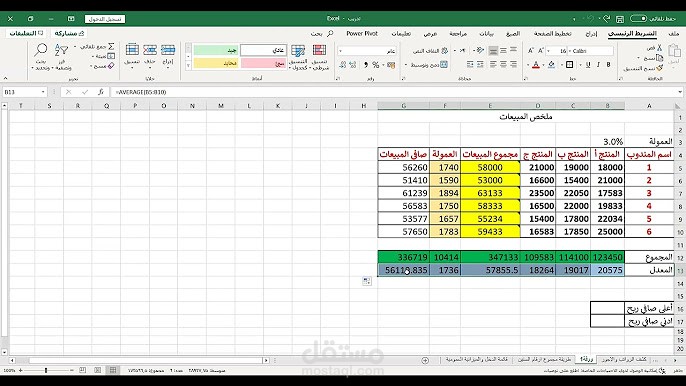Click the Save disk icon

pyautogui.click(x=620, y=19)
